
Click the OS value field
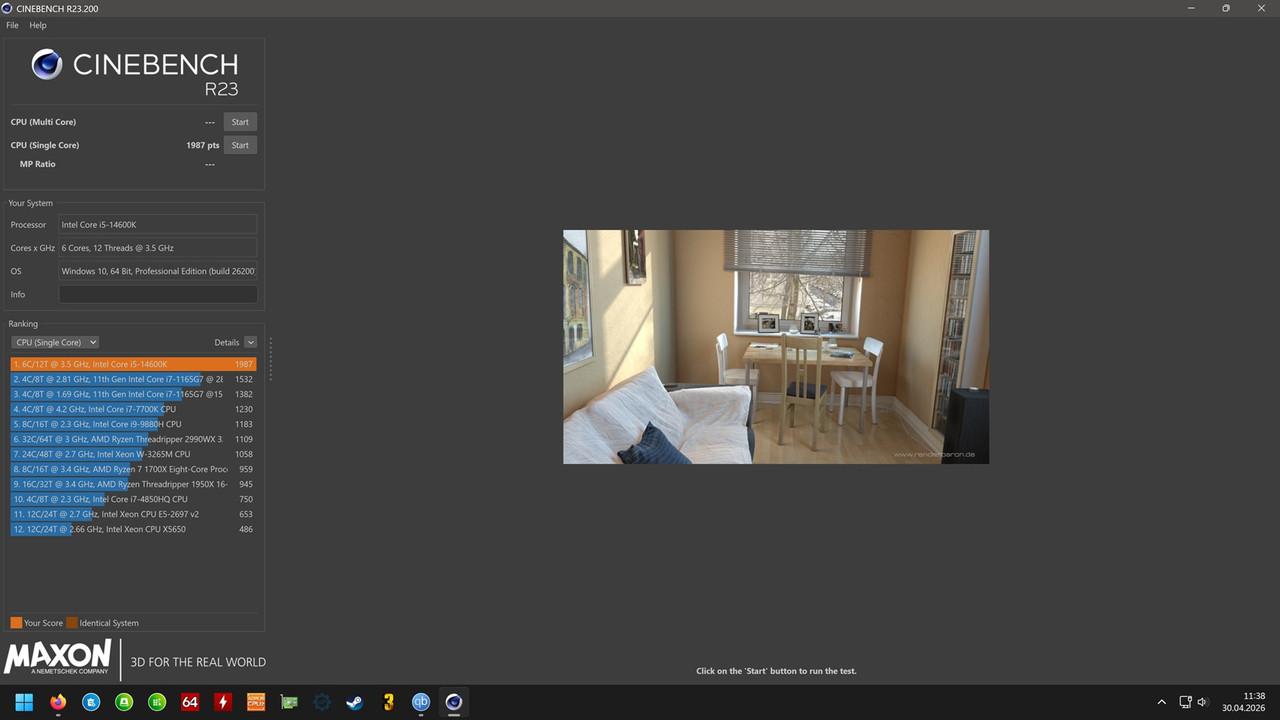tap(158, 271)
